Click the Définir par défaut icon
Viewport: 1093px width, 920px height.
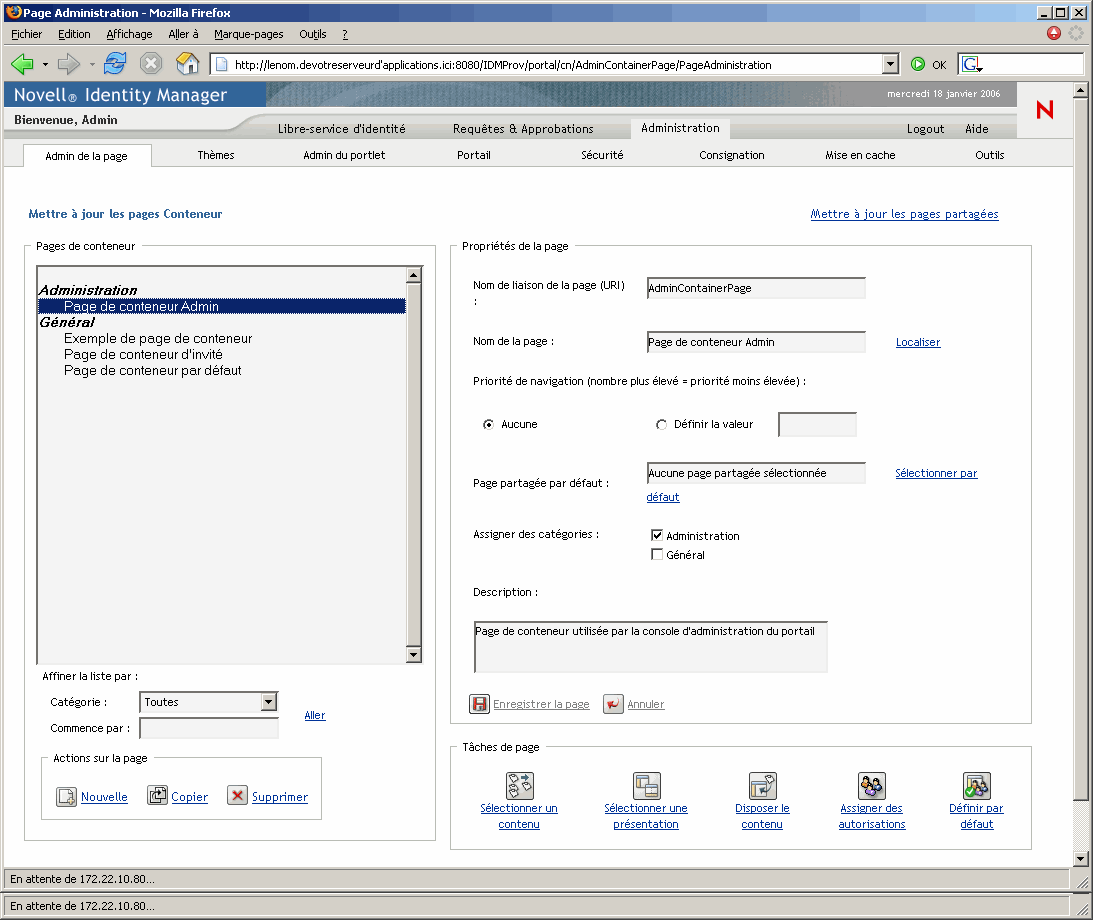click(977, 785)
